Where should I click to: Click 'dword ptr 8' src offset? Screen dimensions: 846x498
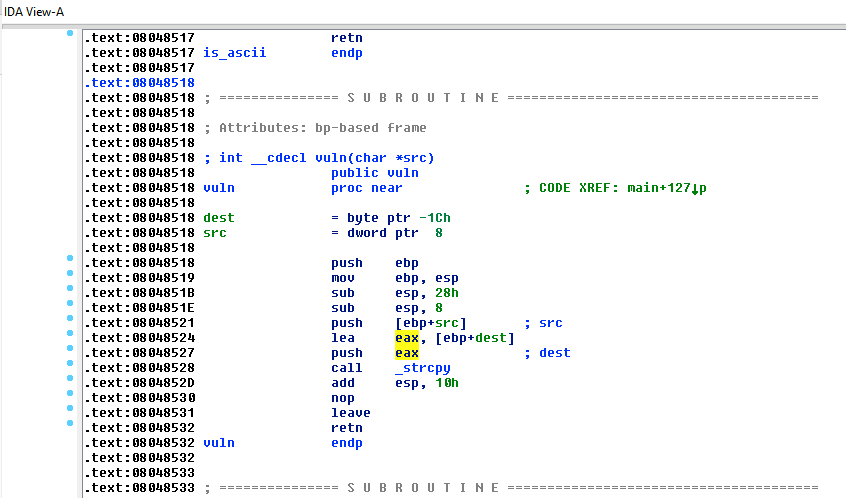(394, 233)
